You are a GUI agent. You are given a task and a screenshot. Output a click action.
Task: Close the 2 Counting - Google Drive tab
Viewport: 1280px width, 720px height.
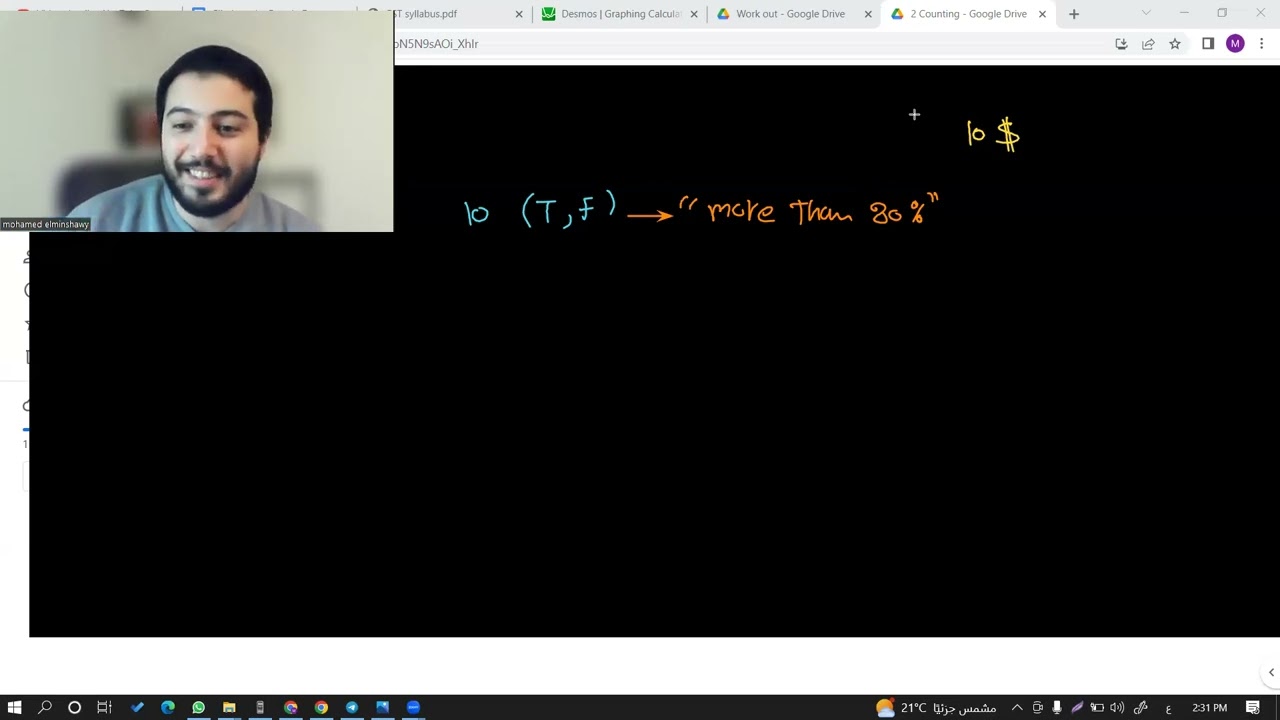tap(1042, 14)
